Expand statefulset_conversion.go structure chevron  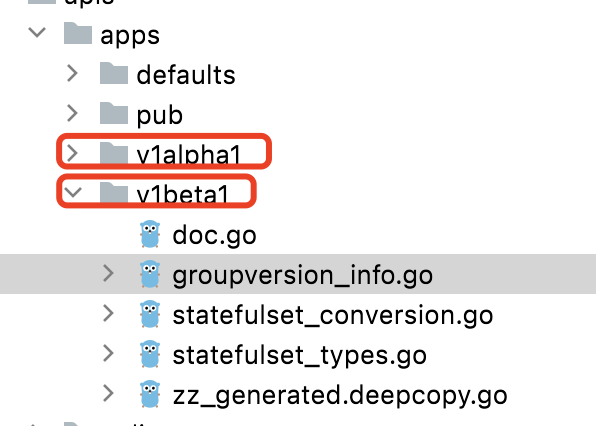point(108,314)
